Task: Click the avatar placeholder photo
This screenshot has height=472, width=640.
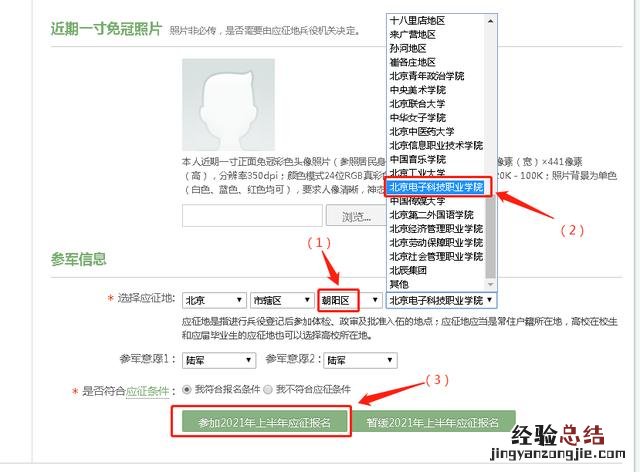Action: 228,105
